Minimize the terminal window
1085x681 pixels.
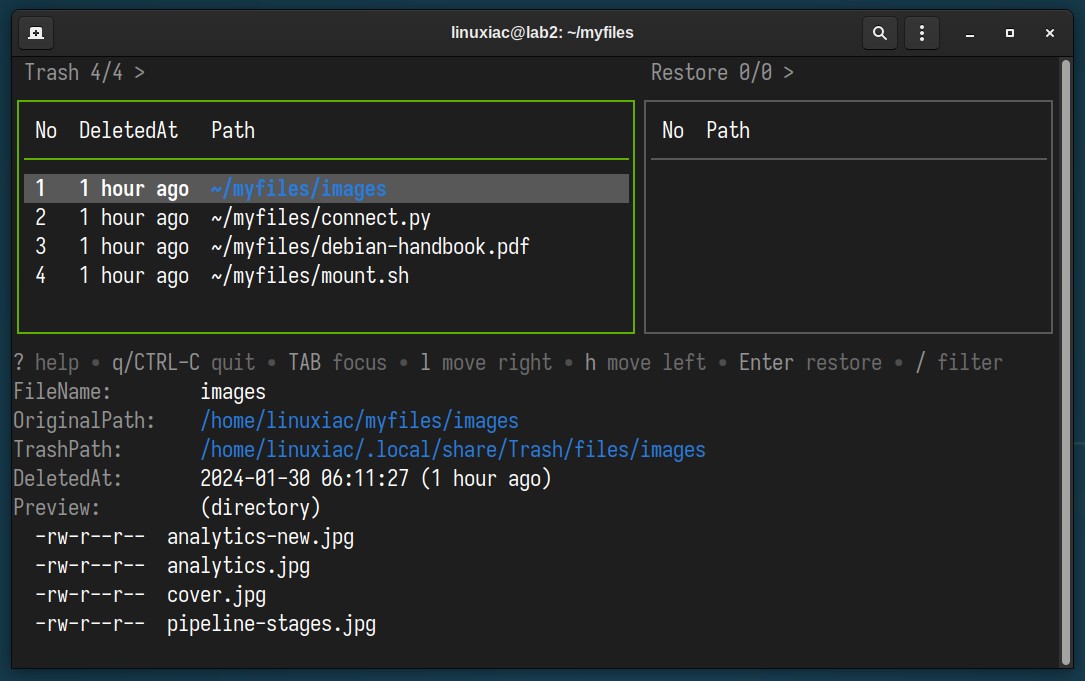970,33
